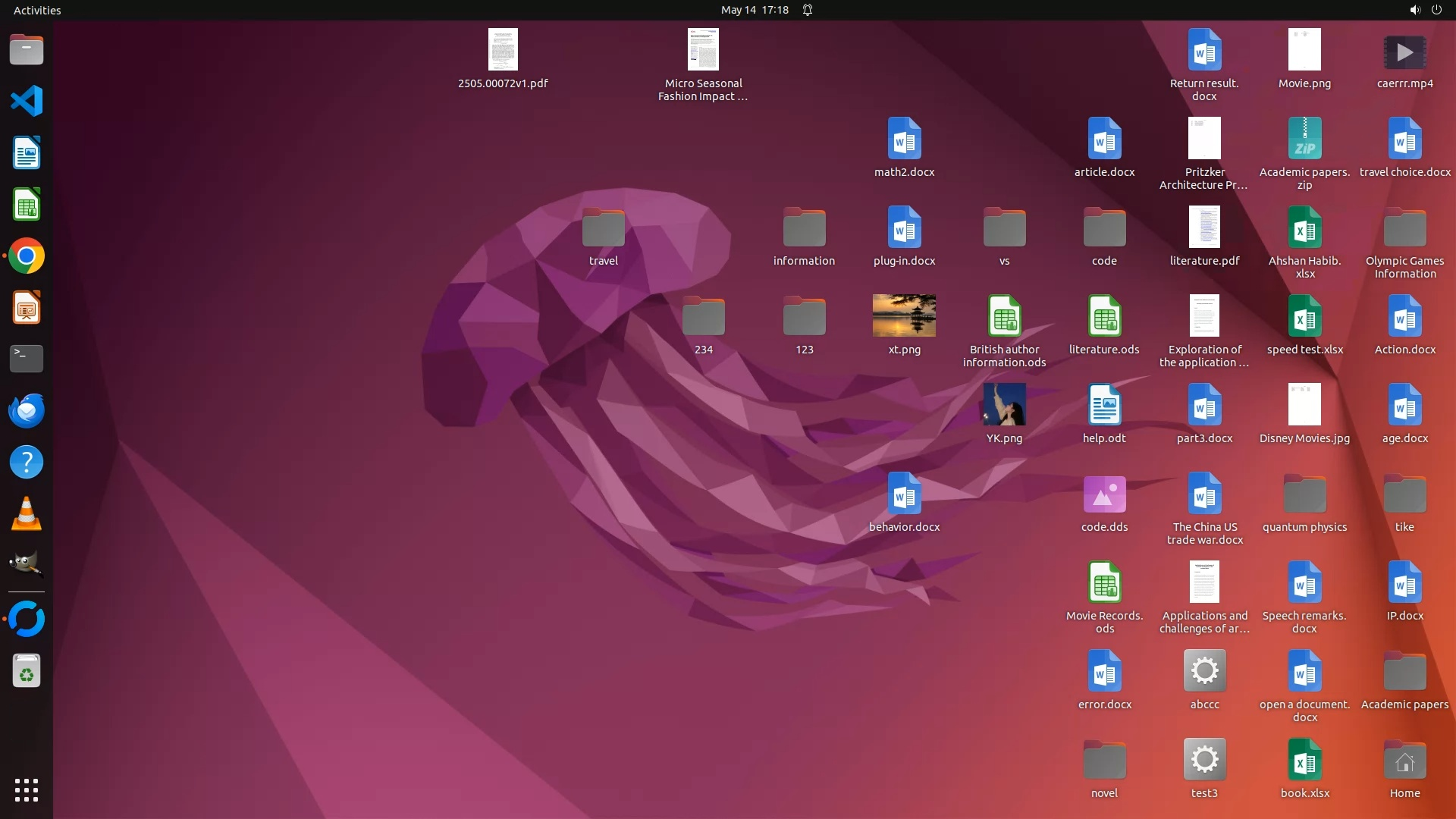Show Applications grid button
Screen dimensions: 1456x819
(x=27, y=790)
